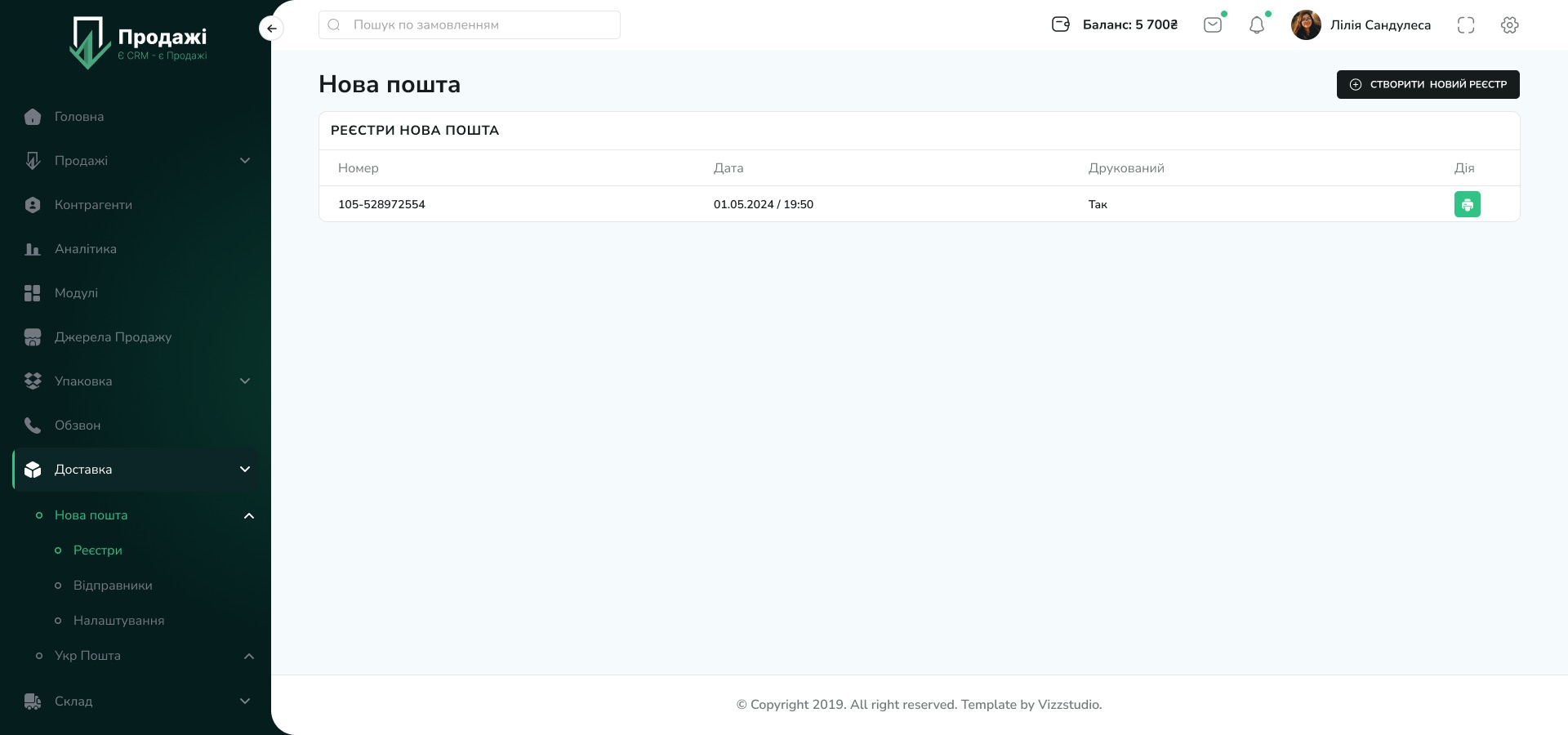Toggle fullscreen mode icon
The width and height of the screenshot is (1568, 735).
[1466, 24]
